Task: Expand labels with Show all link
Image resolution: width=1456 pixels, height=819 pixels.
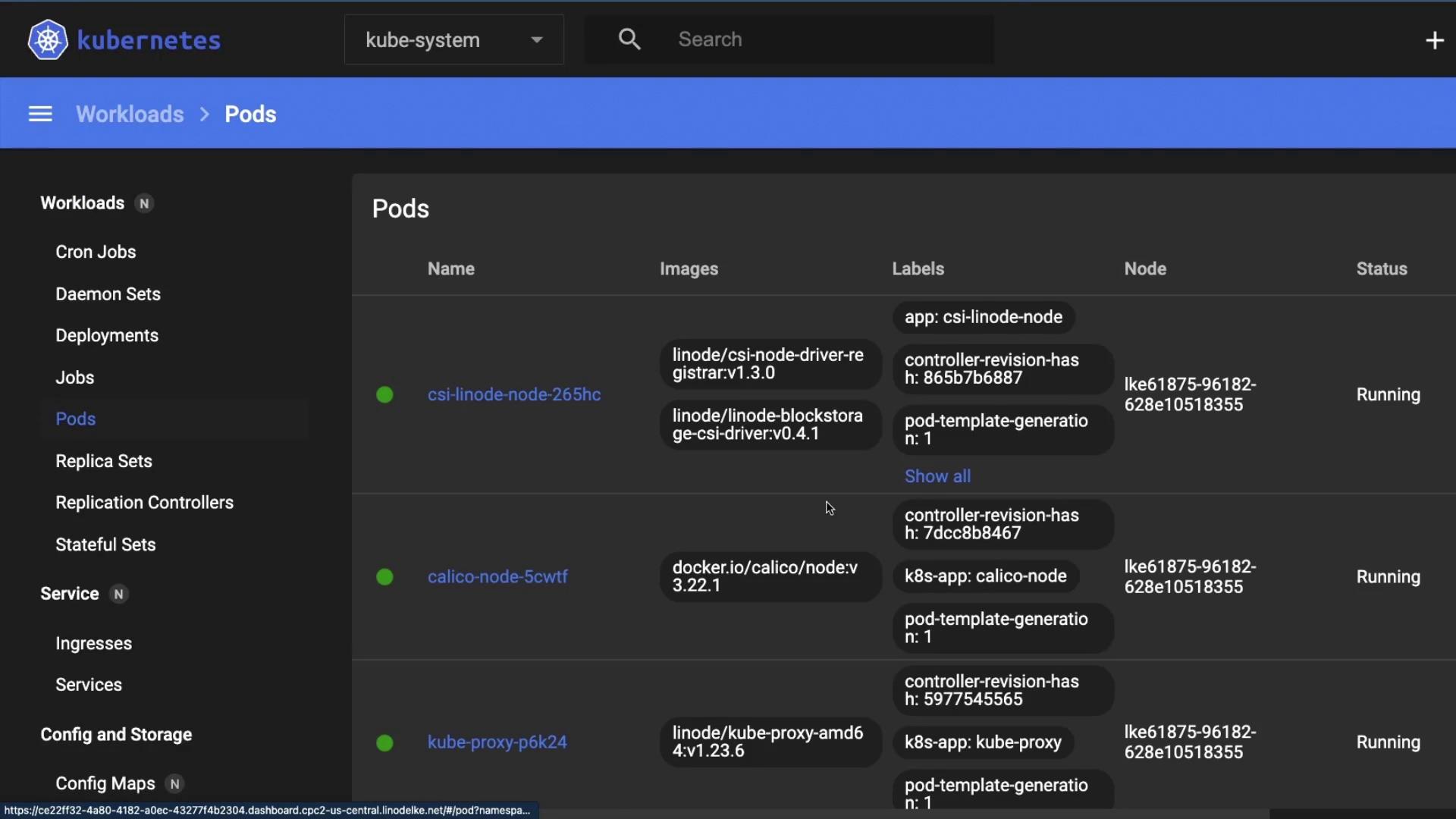Action: point(937,476)
